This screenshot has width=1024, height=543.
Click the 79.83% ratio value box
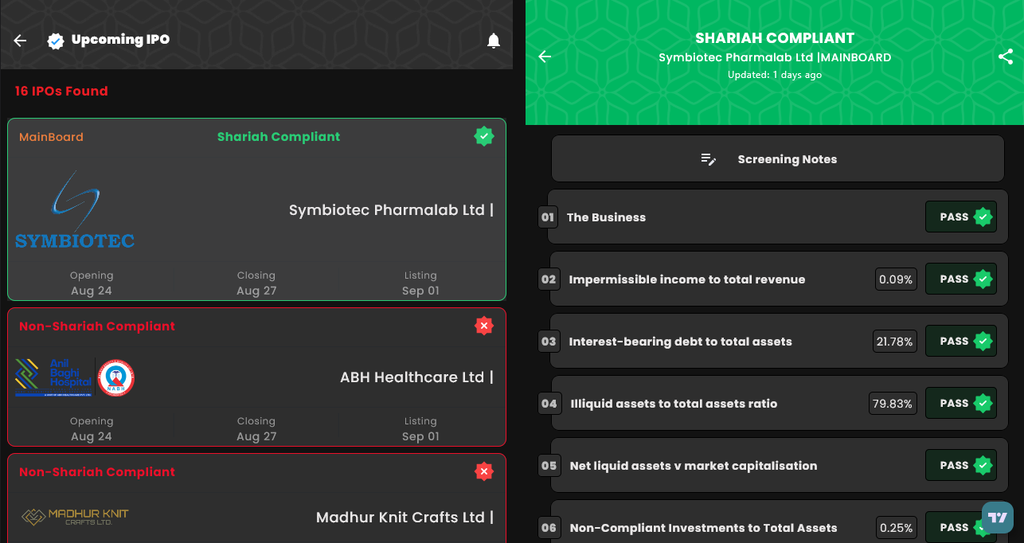(x=892, y=404)
